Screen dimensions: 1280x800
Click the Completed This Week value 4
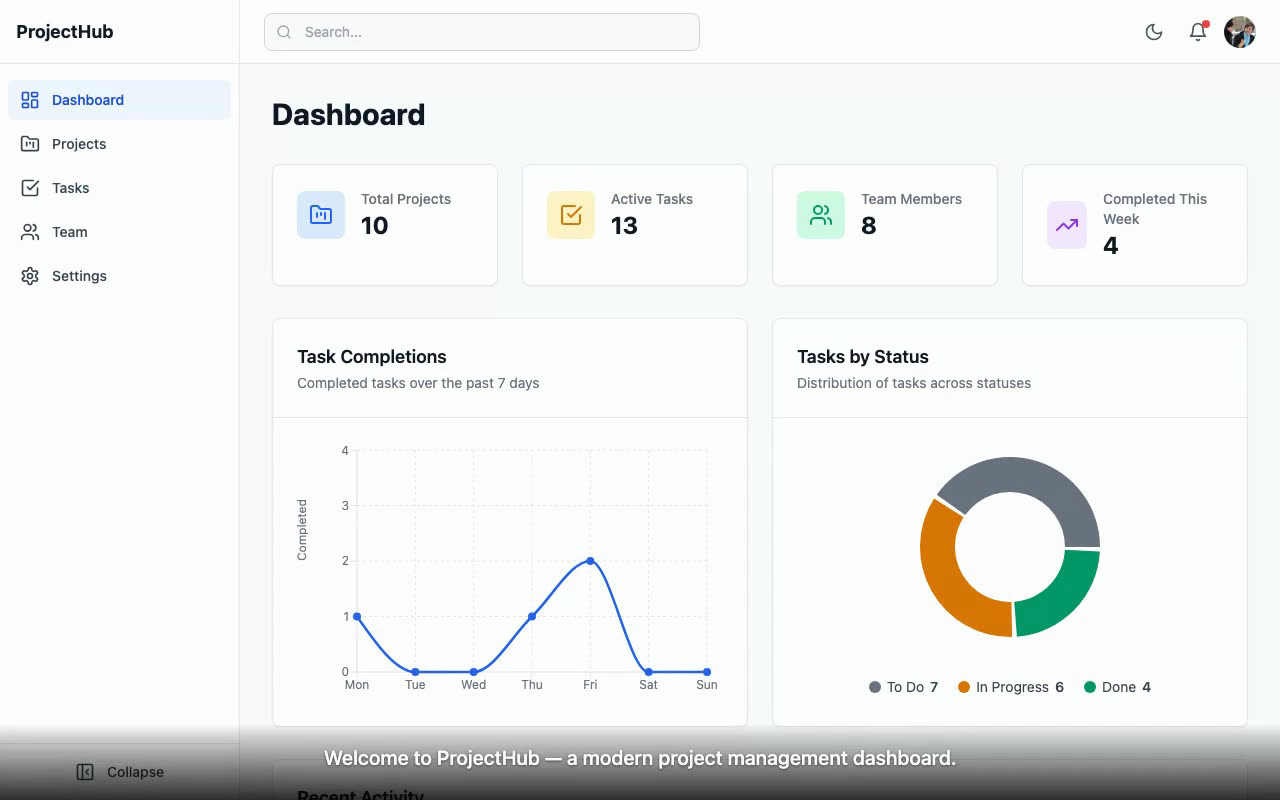point(1111,246)
